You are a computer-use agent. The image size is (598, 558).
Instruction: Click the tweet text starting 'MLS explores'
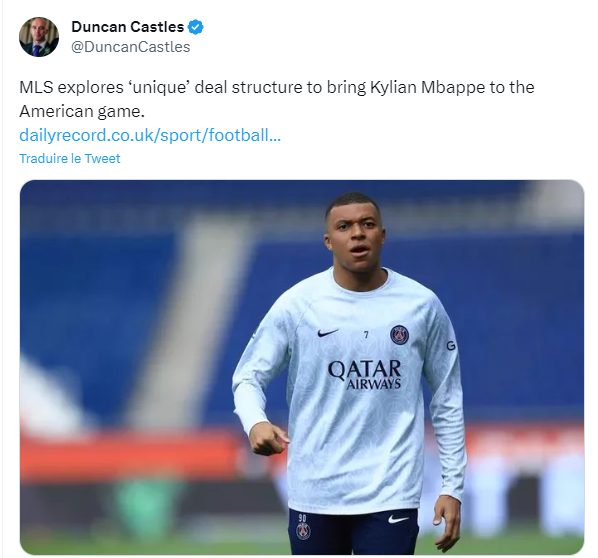coord(276,99)
